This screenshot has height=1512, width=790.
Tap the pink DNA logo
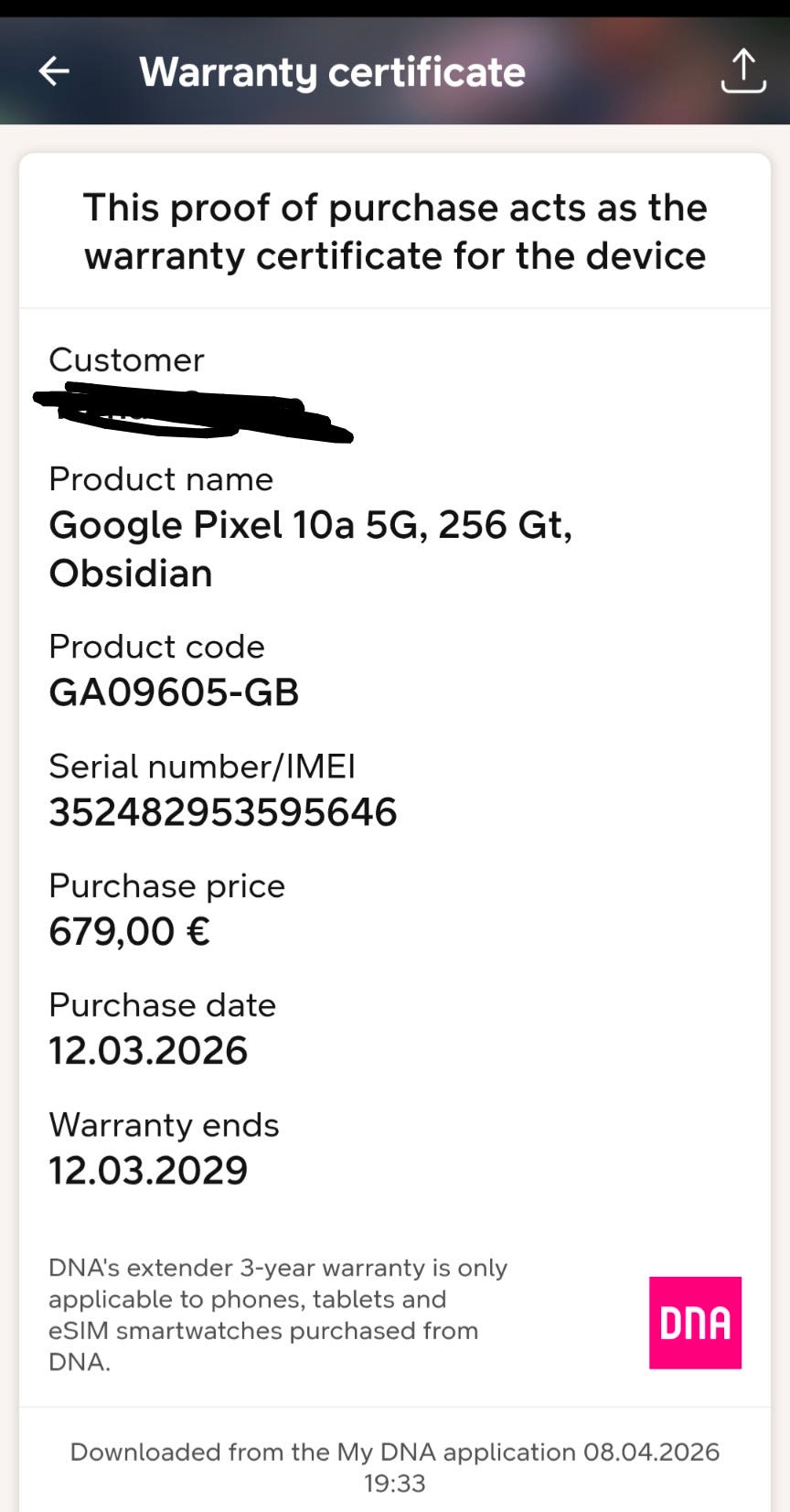click(695, 1322)
